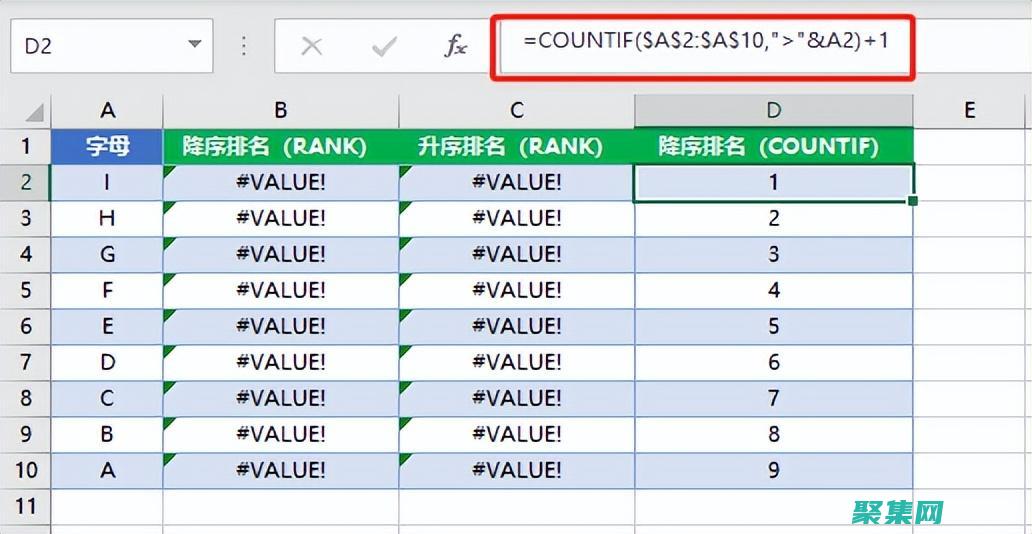Screen dimensions: 1032x534
Task: Click the Cancel (X) formula bar icon
Action: point(312,46)
